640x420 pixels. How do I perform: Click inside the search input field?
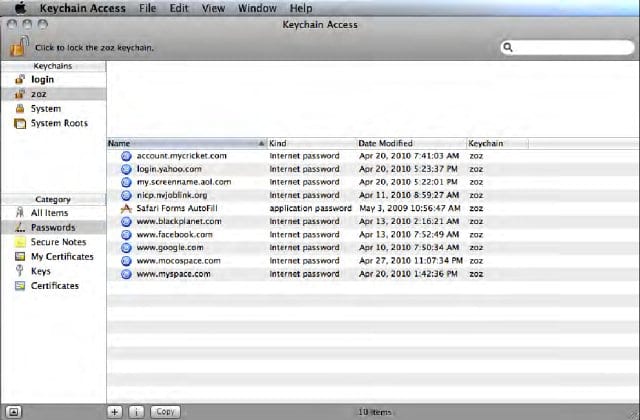pyautogui.click(x=567, y=47)
